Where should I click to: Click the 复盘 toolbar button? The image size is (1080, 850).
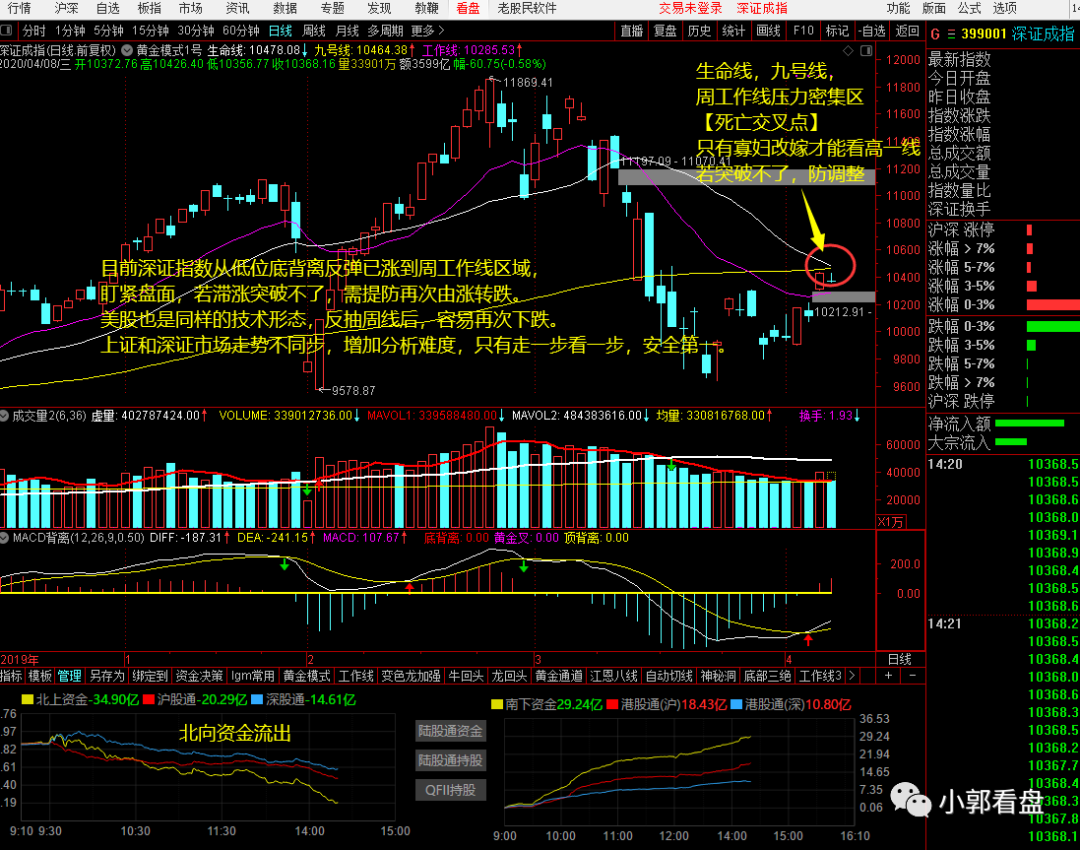[x=665, y=30]
